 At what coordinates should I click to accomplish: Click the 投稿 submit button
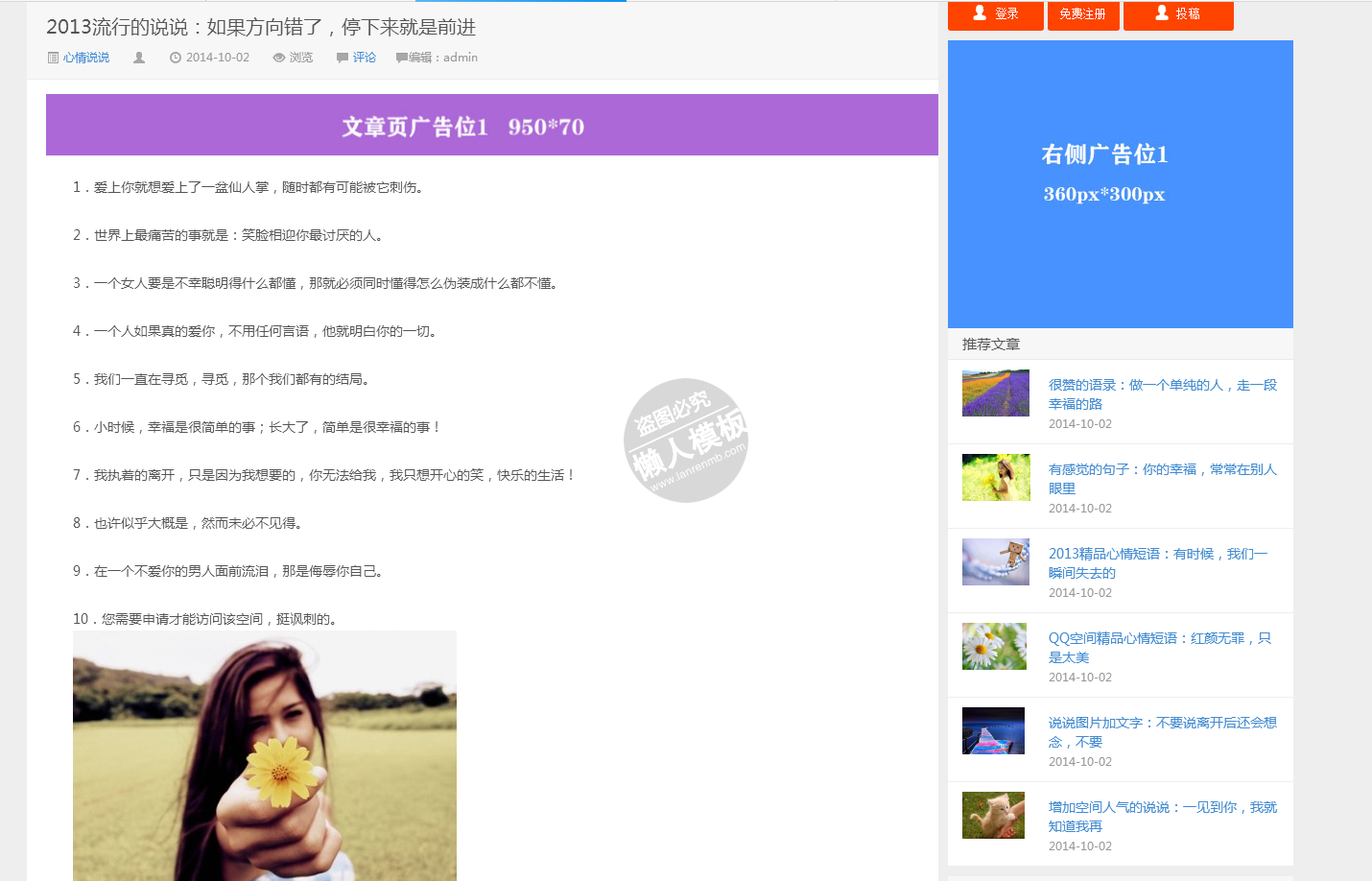point(1178,14)
